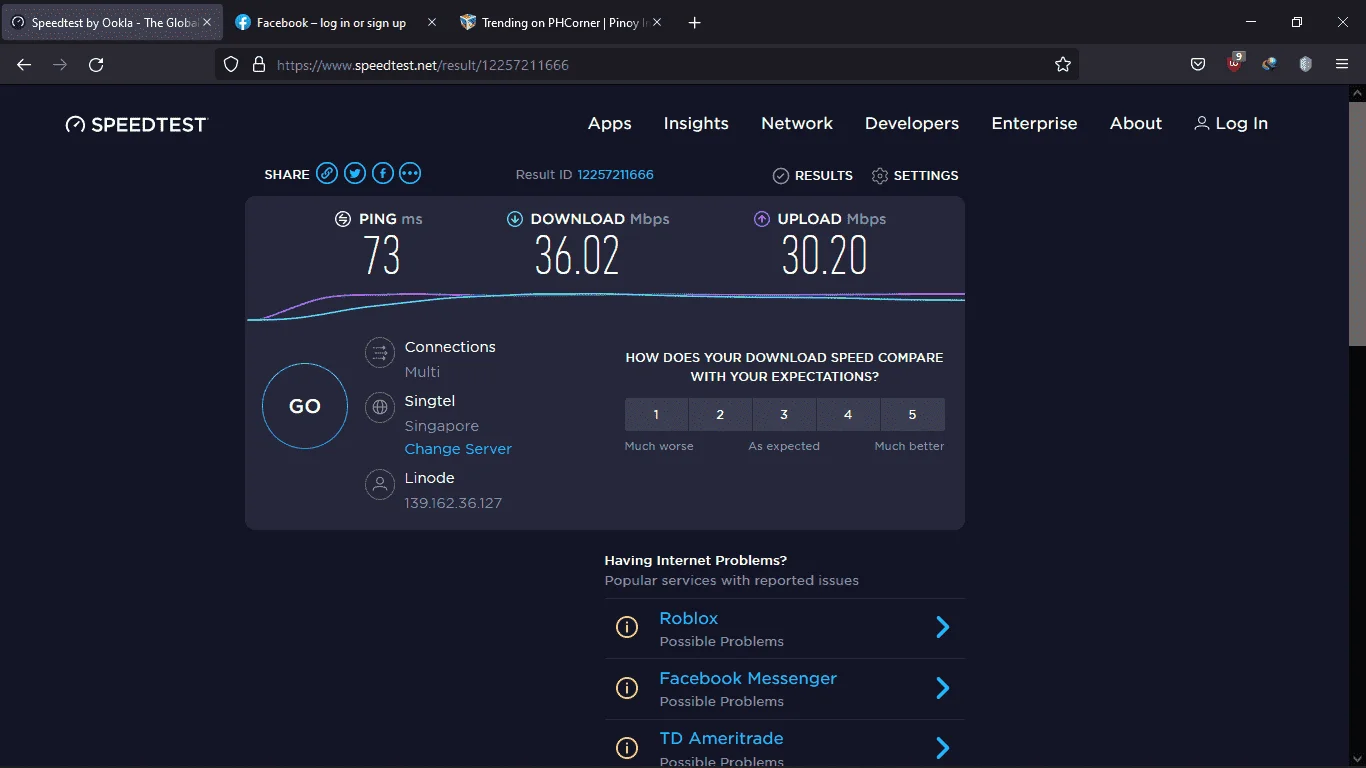This screenshot has height=768, width=1366.
Task: Go forward one page
Action: [60, 64]
